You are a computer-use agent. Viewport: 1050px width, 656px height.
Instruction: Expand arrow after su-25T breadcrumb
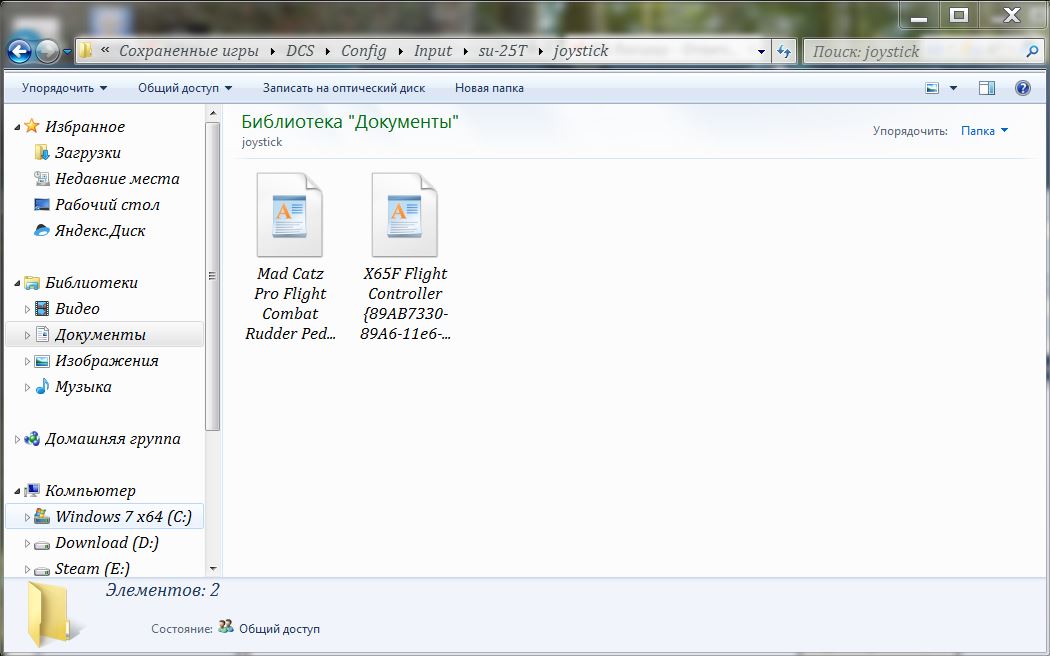pos(540,51)
